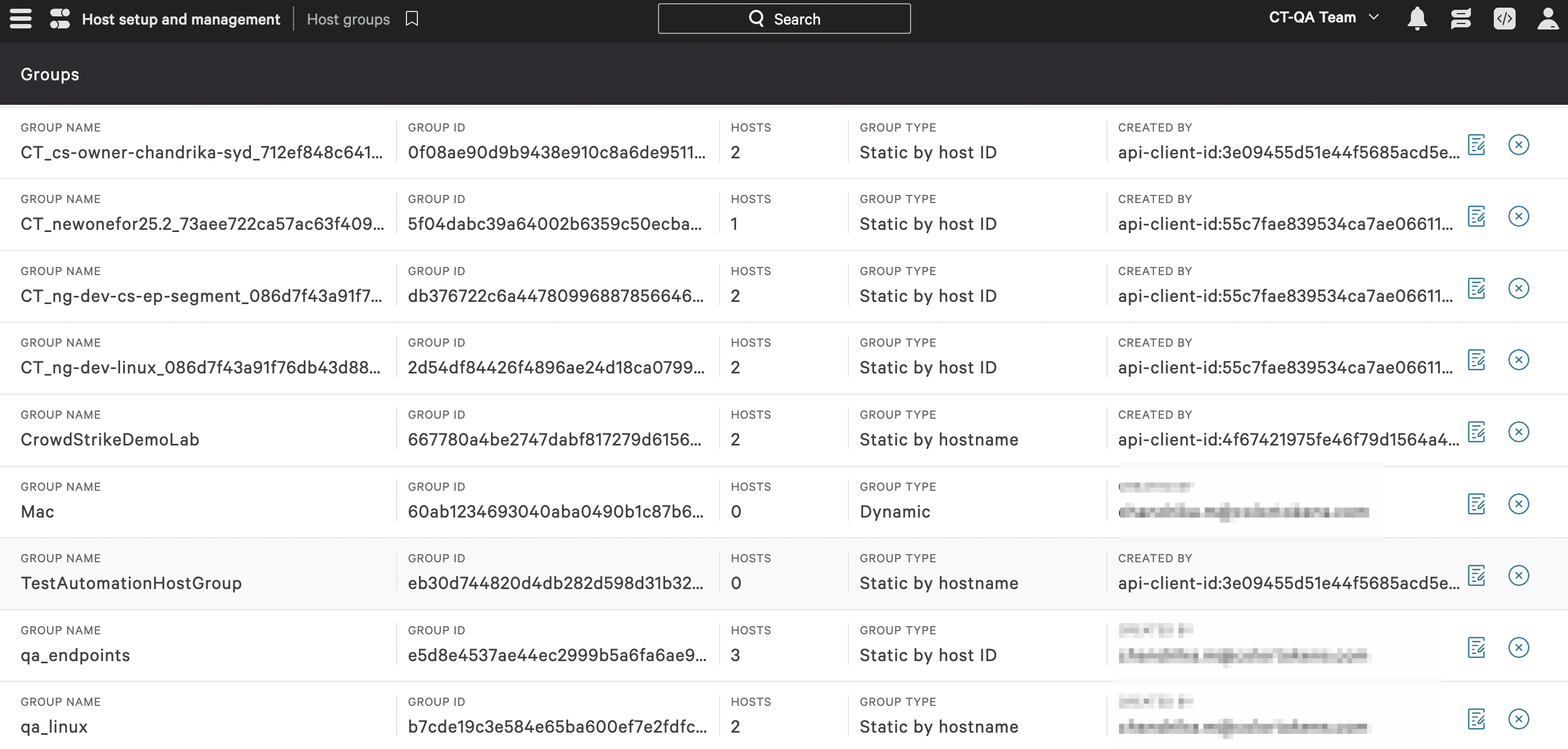
Task: Open the notifications bell
Action: (x=1417, y=18)
